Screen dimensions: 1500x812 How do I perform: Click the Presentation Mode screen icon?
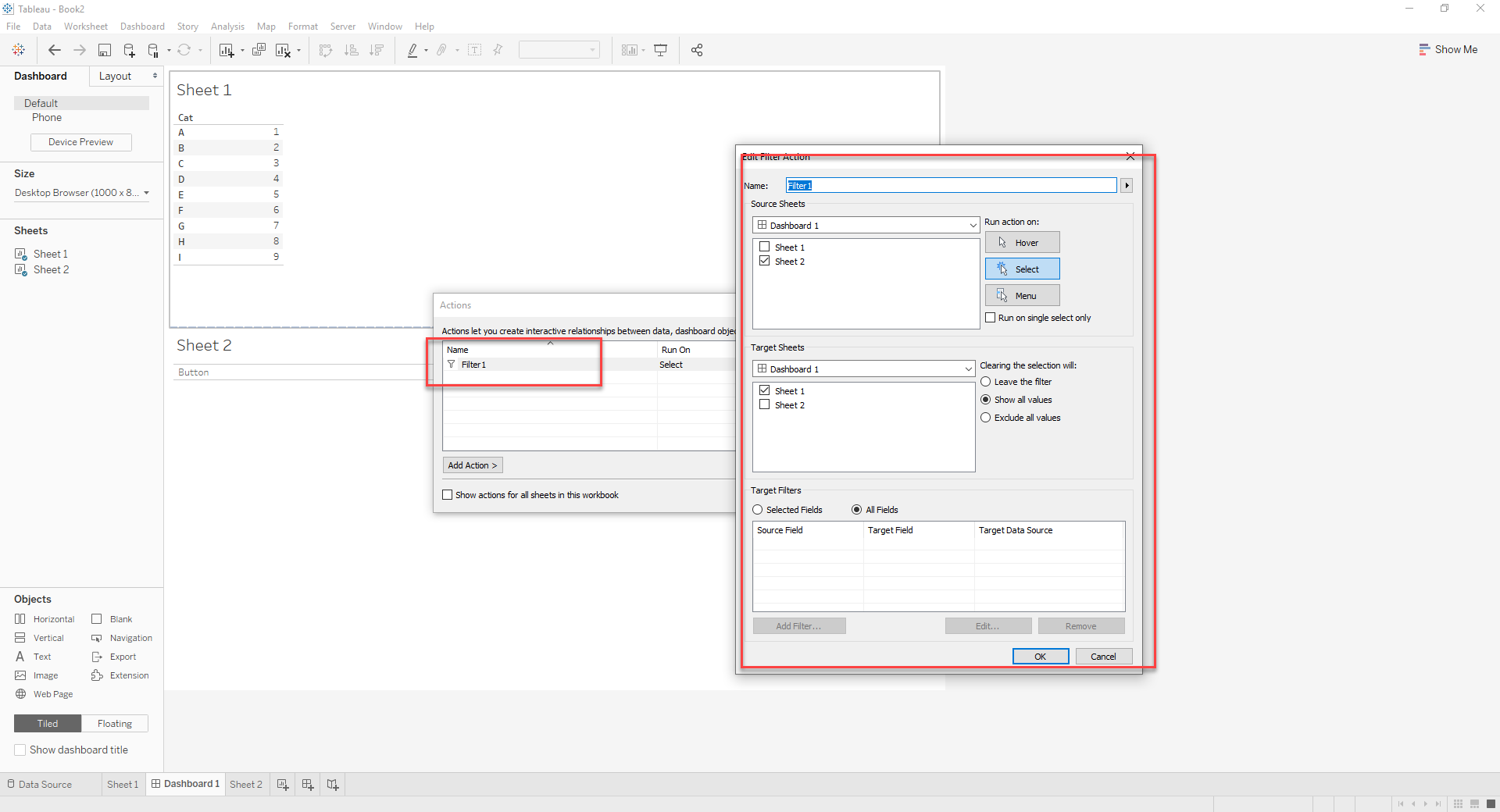click(x=661, y=50)
